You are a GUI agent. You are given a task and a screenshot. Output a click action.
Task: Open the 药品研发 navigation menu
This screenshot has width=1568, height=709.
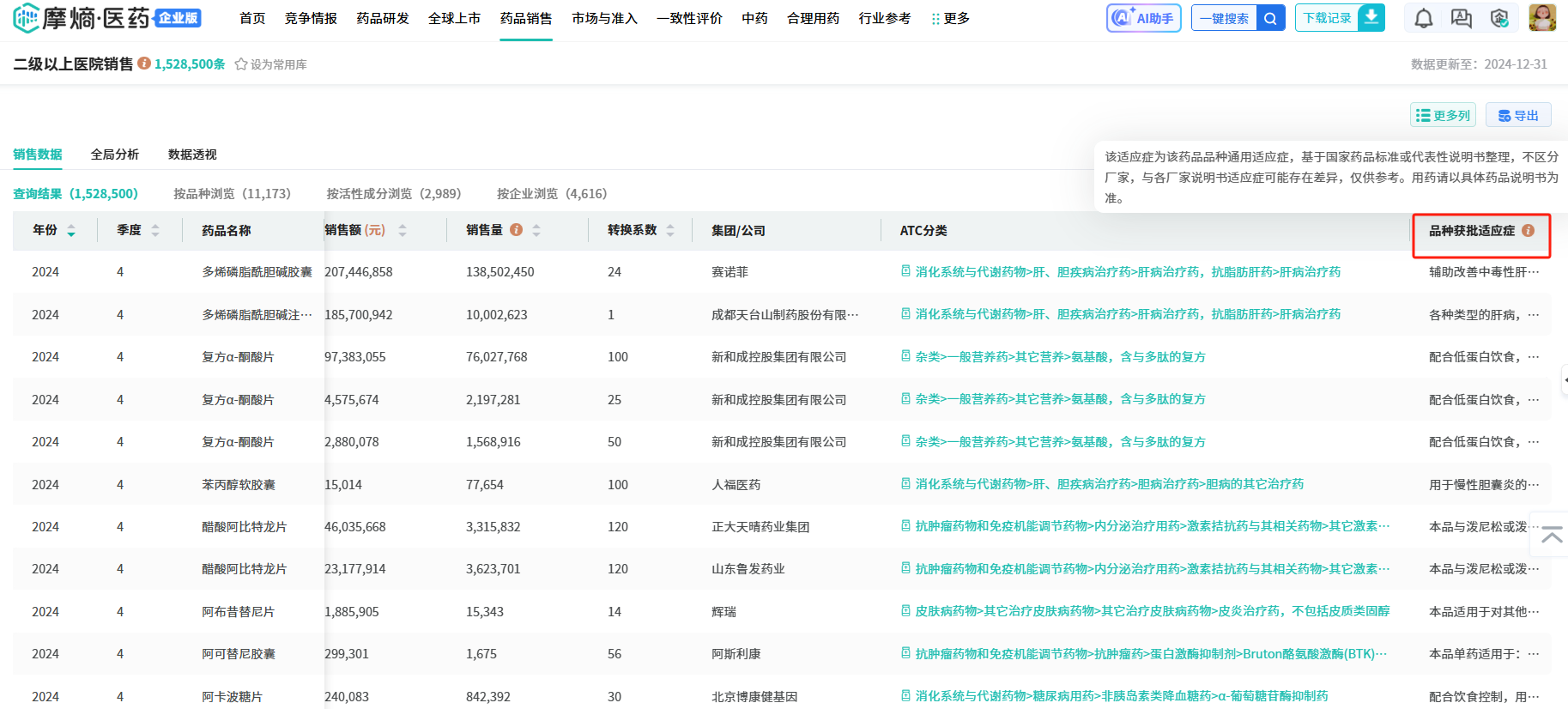click(x=383, y=18)
